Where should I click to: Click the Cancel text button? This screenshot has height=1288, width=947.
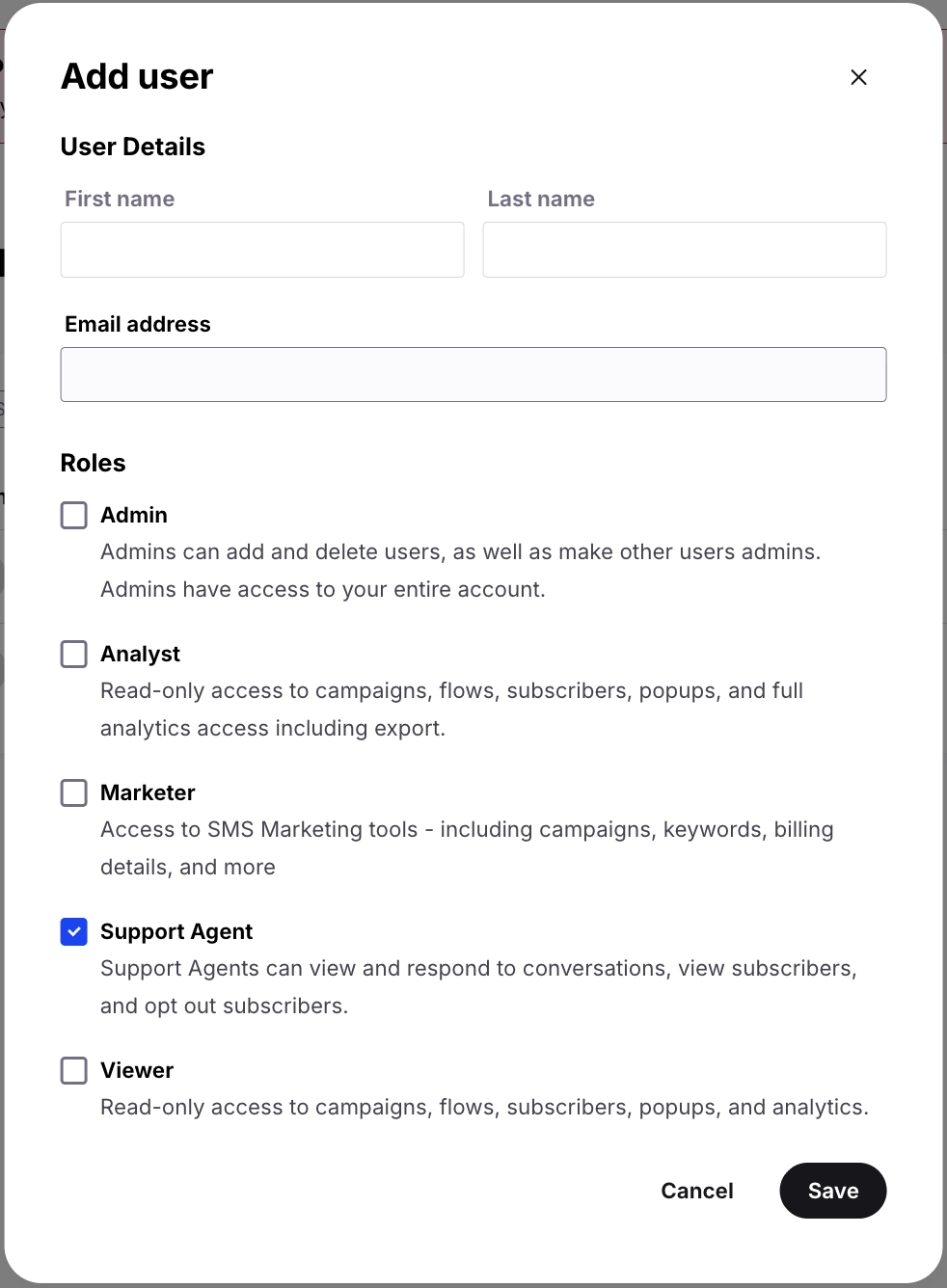click(696, 1191)
